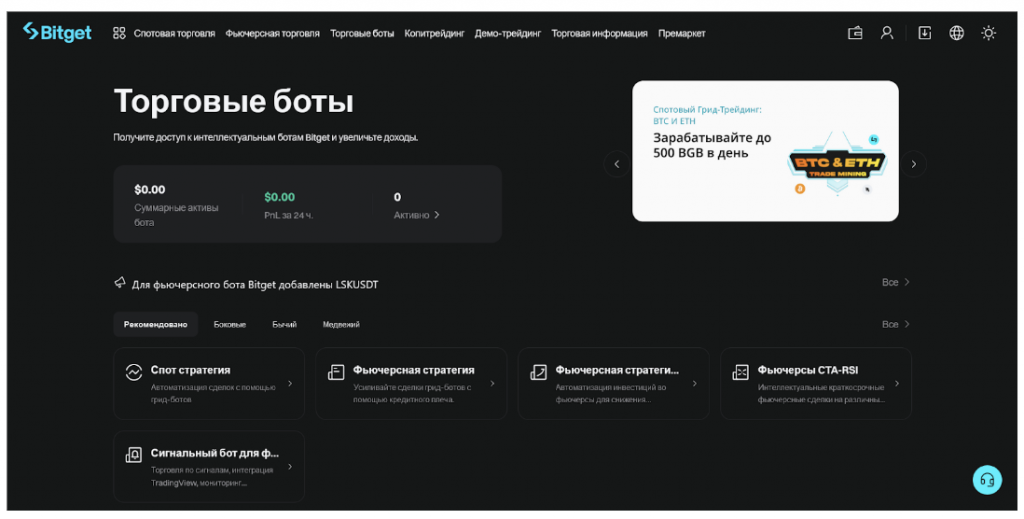Expand Сигнальный бот card chevron
The image size is (1024, 519).
[290, 466]
